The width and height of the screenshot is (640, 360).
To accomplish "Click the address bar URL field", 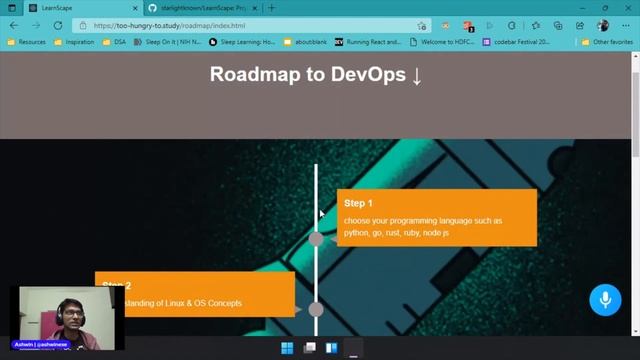I will 251,26.
